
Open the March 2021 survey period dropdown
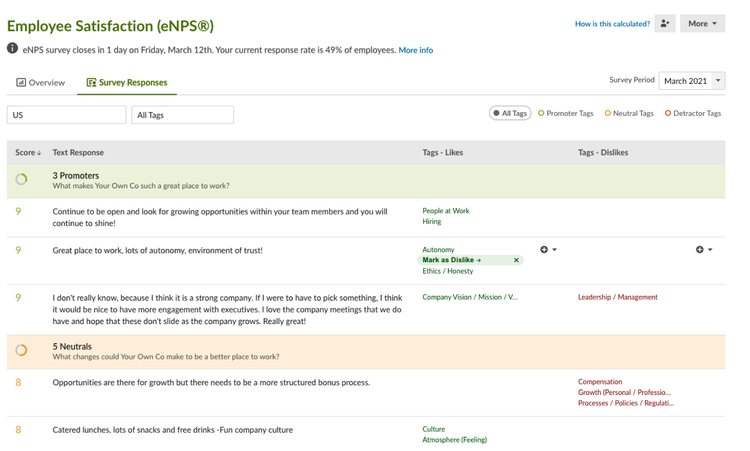point(692,81)
